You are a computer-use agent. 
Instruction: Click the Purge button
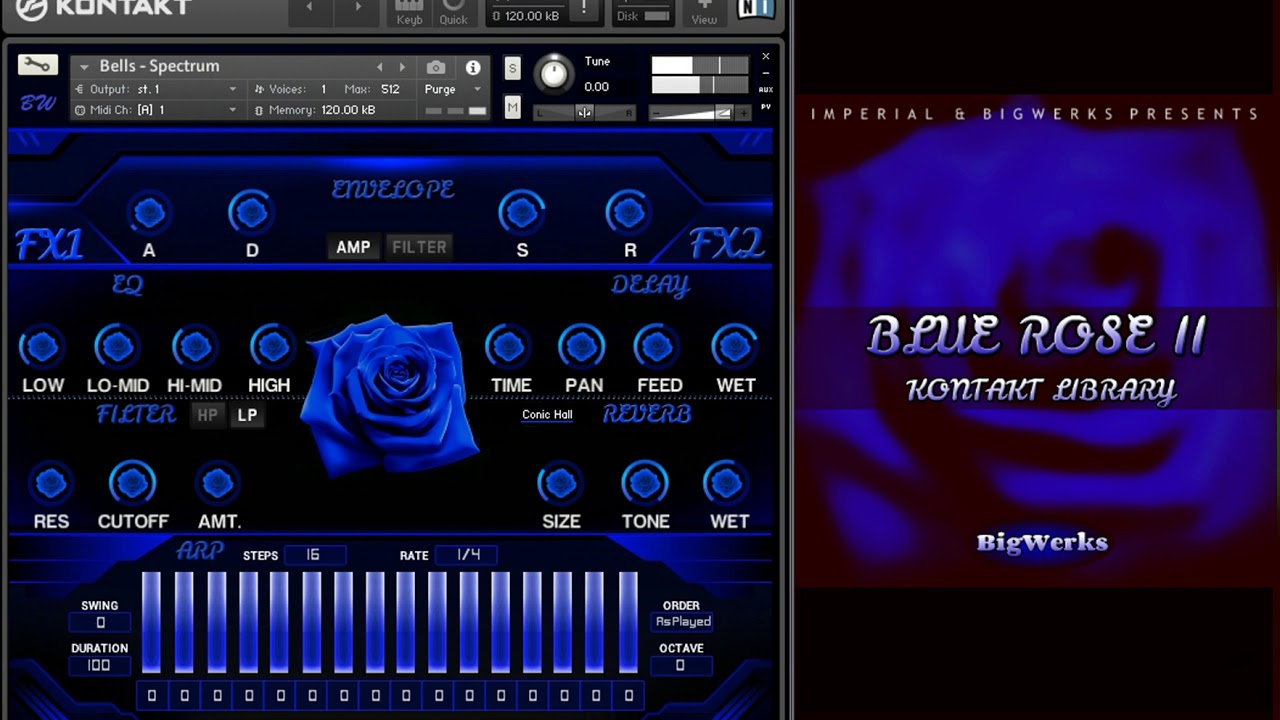(440, 89)
